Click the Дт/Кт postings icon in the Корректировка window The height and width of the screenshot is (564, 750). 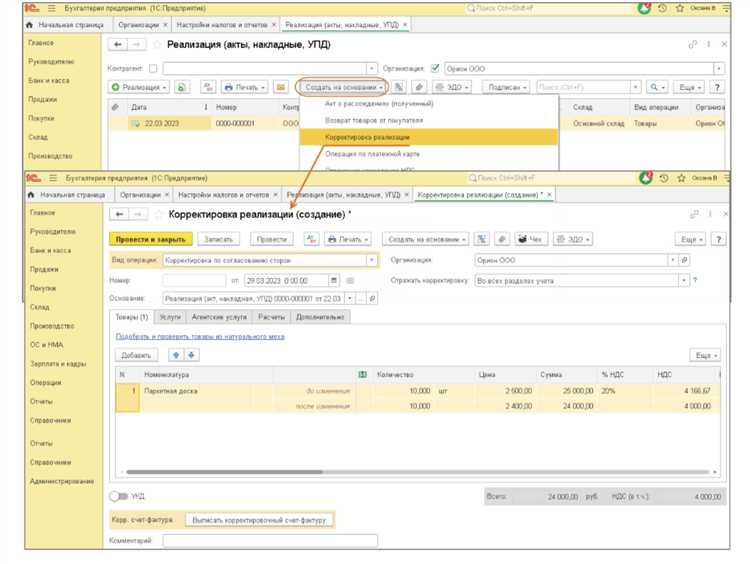click(x=311, y=239)
